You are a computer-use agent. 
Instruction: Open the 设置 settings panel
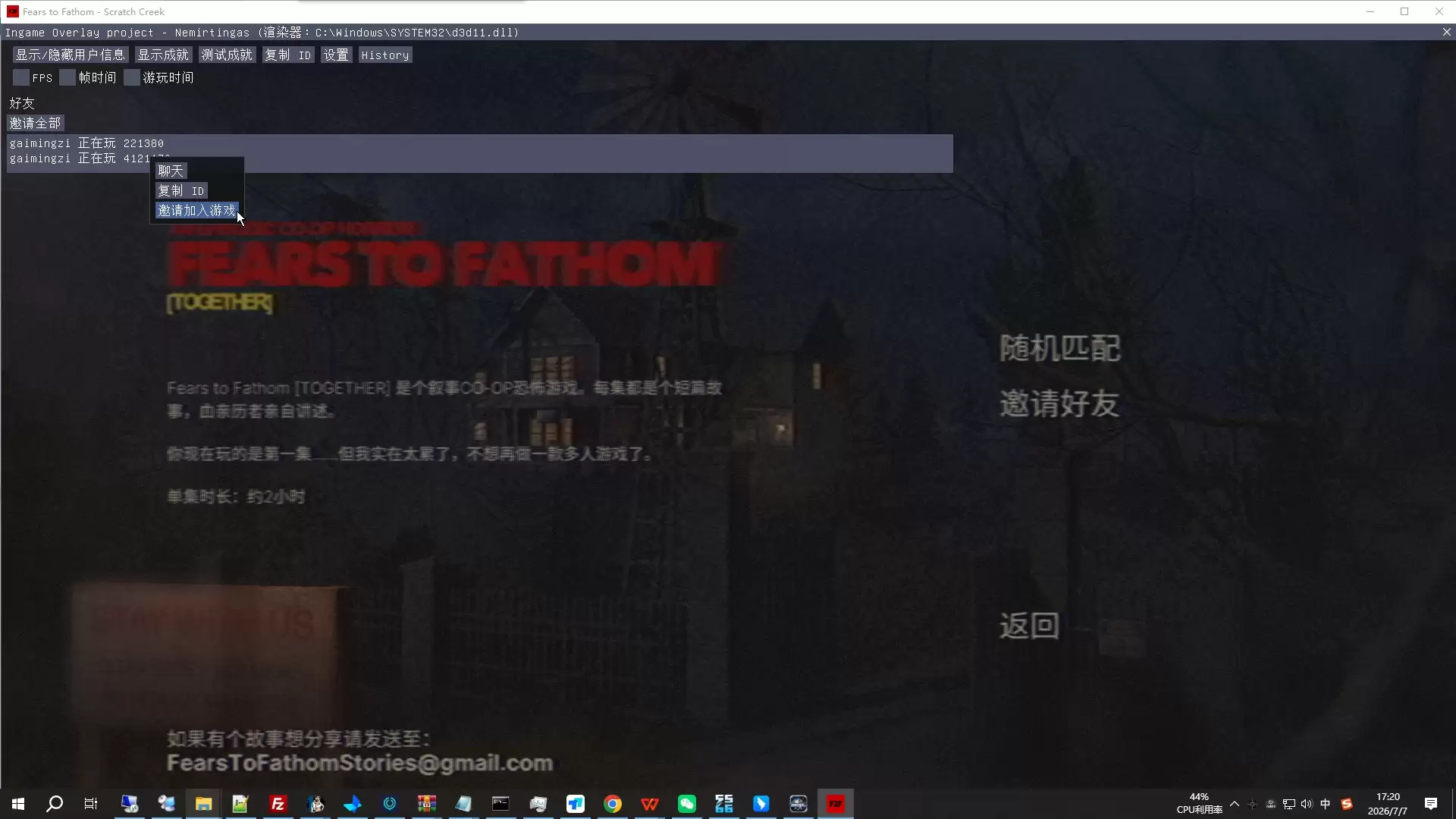tap(336, 55)
